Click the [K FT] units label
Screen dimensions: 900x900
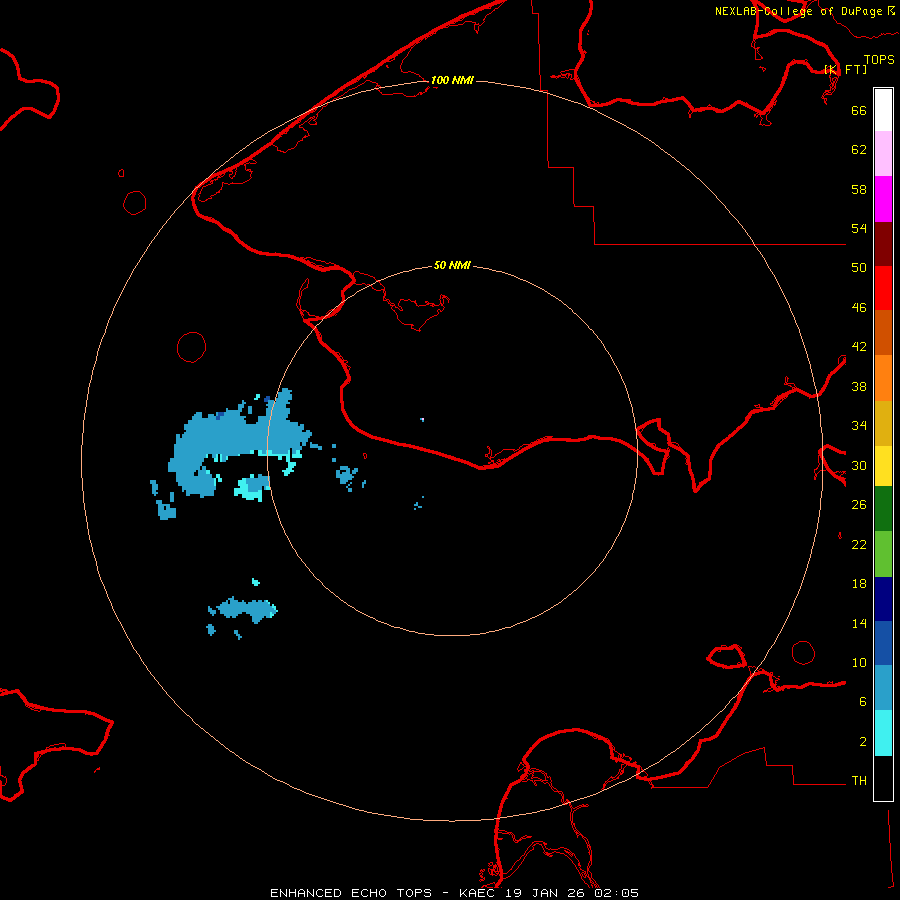[x=845, y=69]
